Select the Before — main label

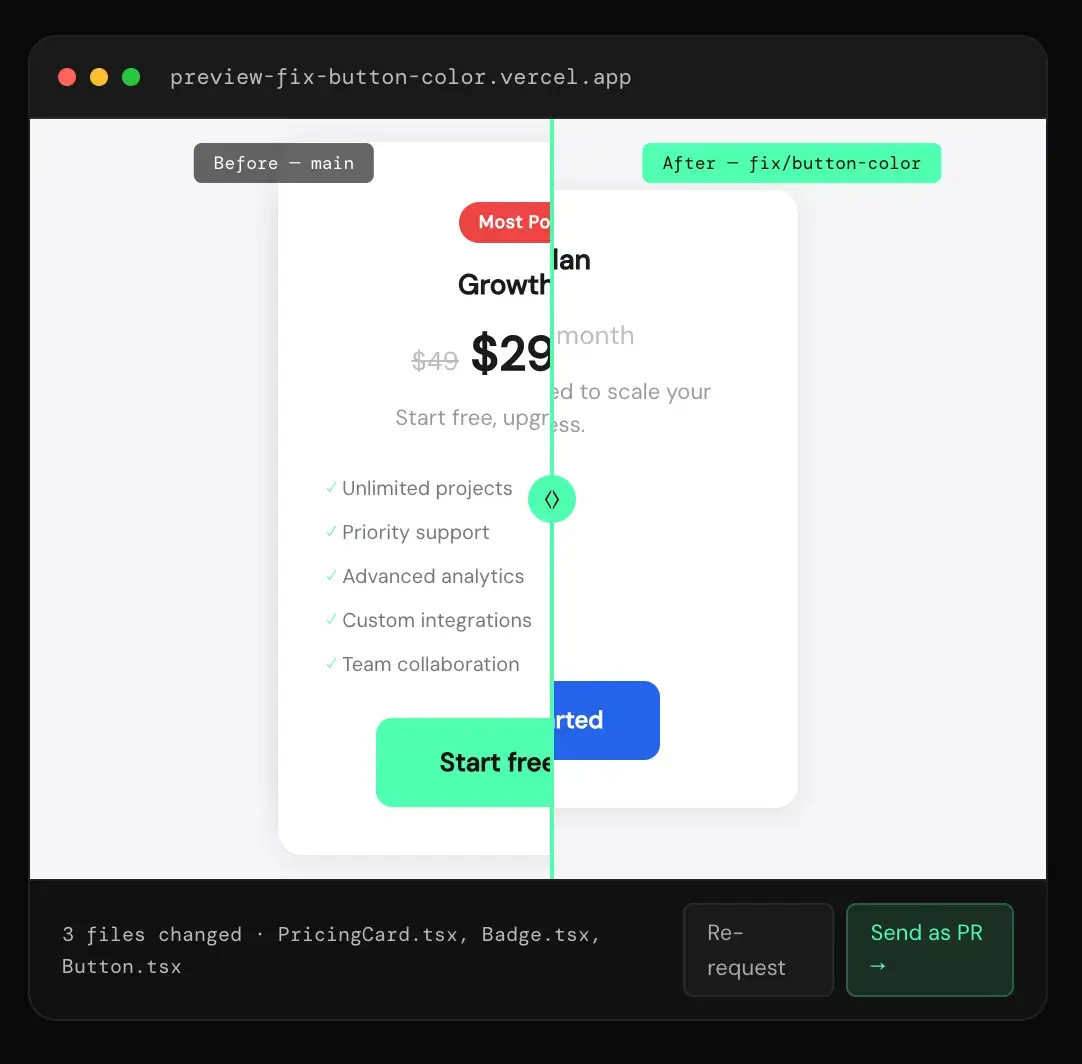tap(284, 163)
